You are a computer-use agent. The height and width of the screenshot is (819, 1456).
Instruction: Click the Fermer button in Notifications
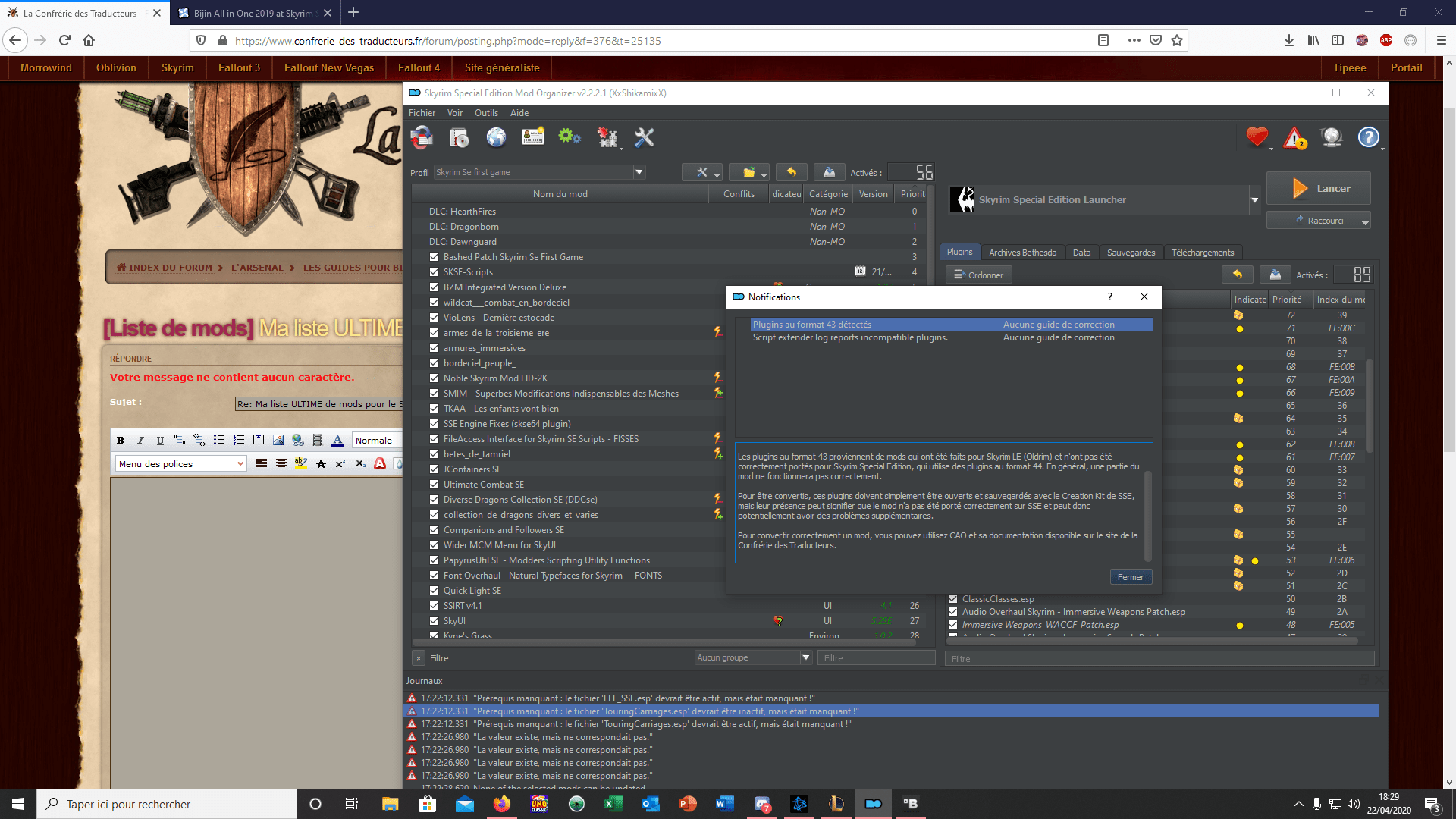click(x=1130, y=577)
